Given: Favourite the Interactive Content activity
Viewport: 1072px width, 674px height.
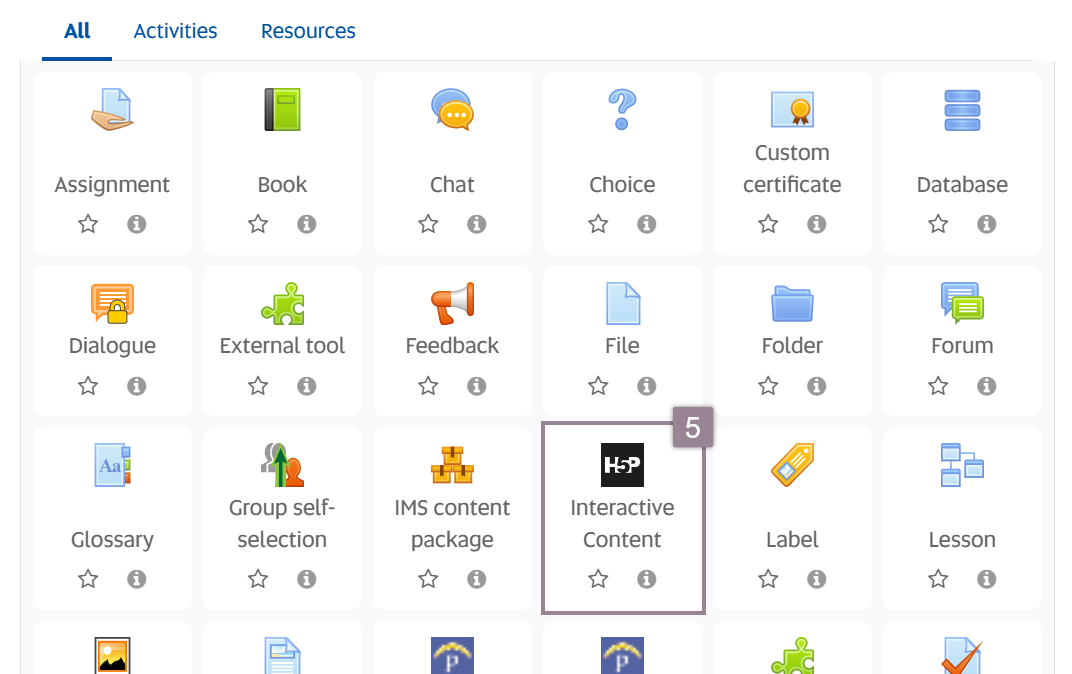Looking at the screenshot, I should 597,578.
